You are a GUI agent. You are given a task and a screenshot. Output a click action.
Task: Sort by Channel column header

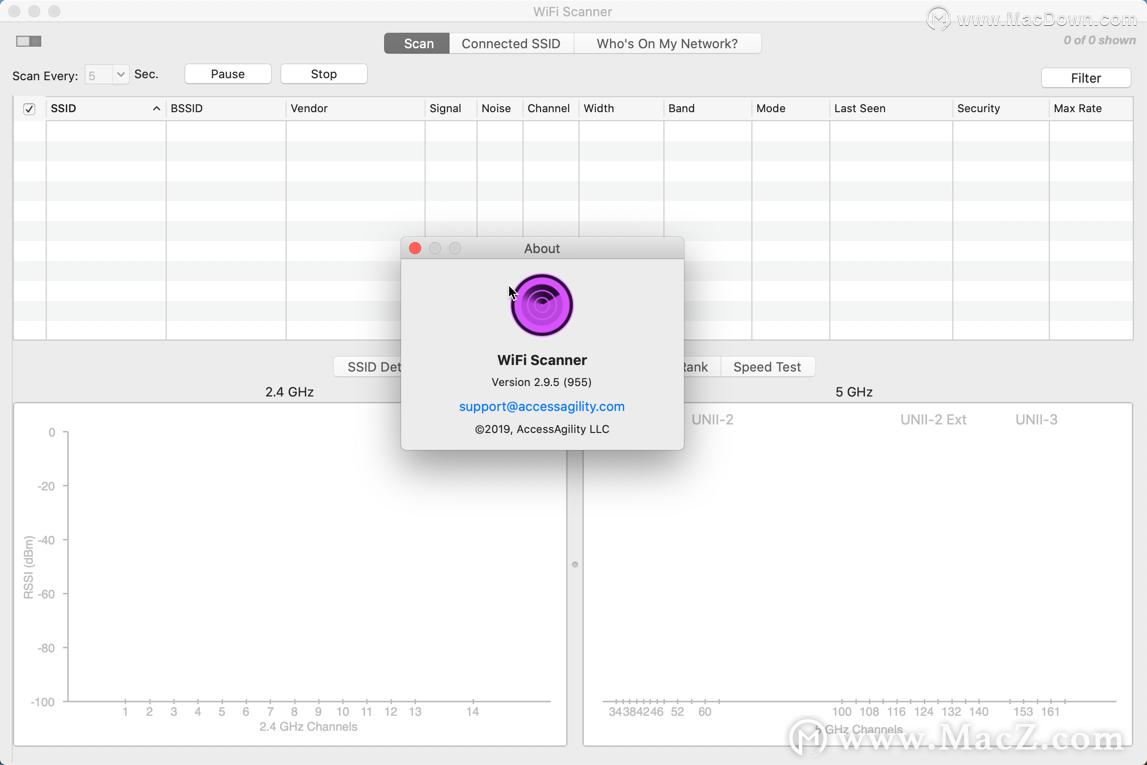pos(551,108)
